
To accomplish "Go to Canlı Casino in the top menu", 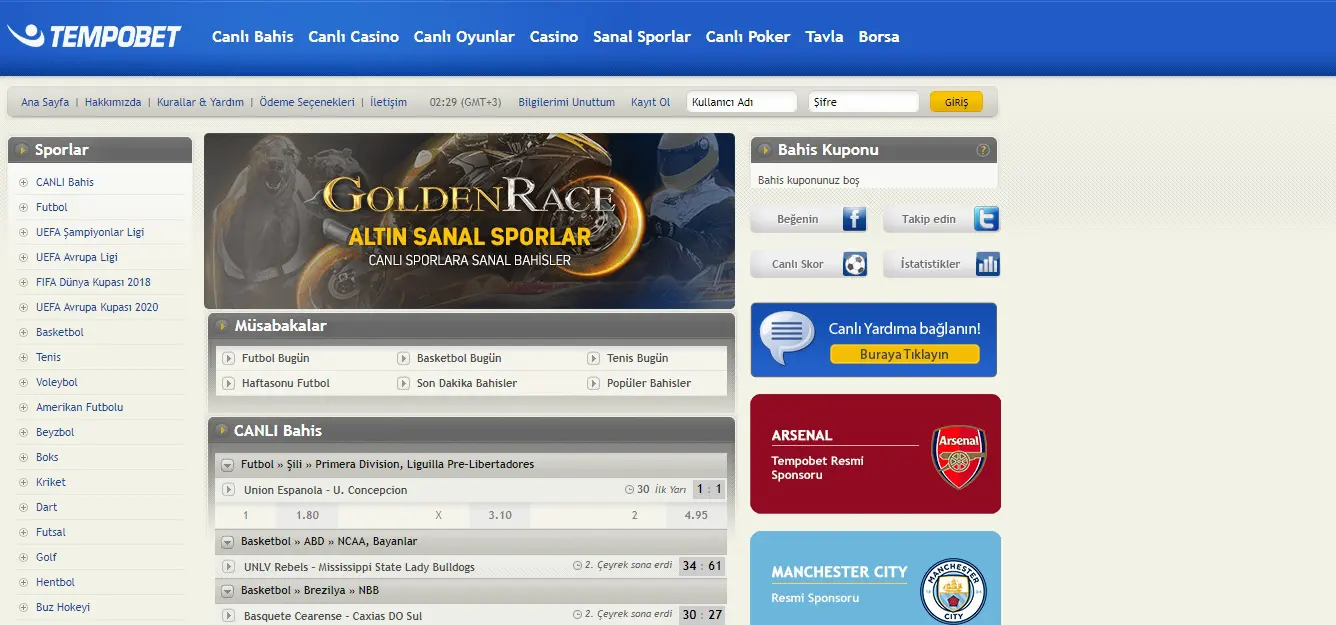I will [354, 37].
